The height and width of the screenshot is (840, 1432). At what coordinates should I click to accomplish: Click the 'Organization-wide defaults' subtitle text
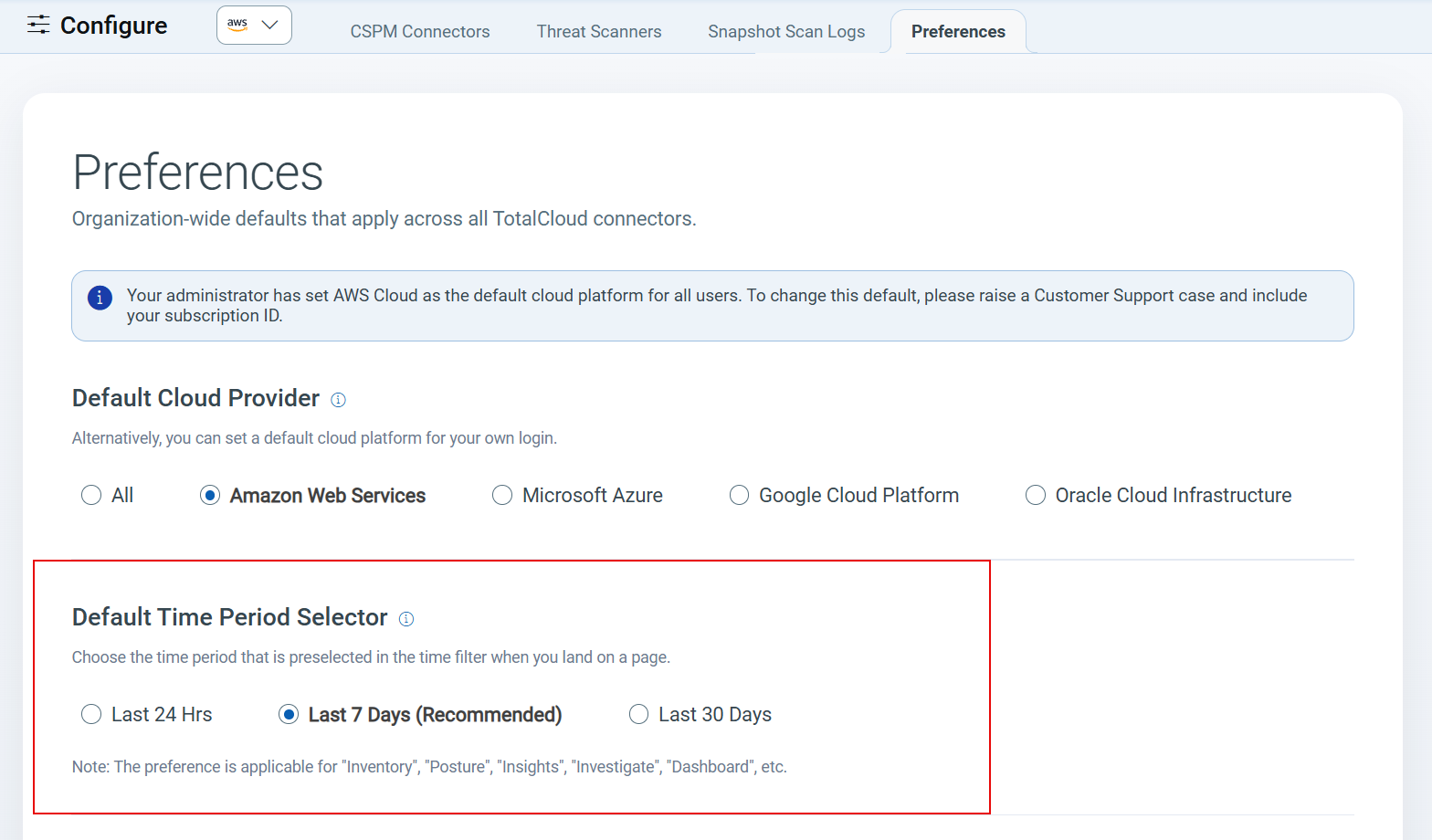[x=384, y=219]
